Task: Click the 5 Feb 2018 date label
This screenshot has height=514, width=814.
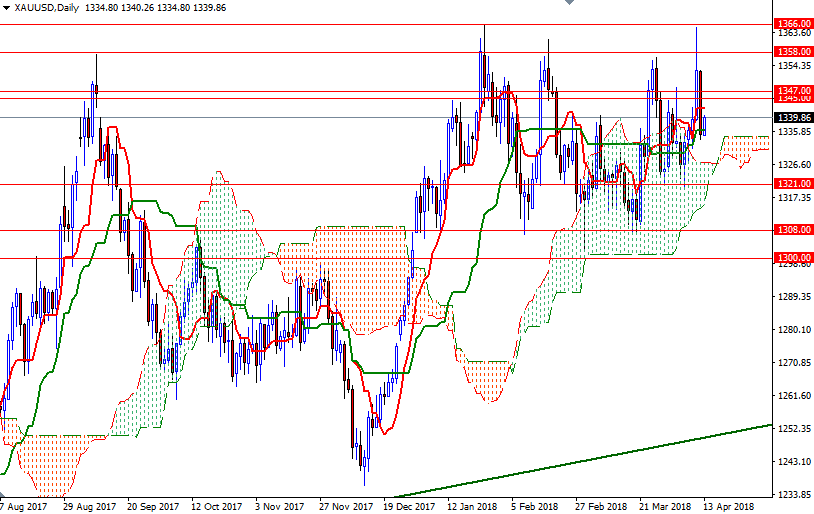Action: [534, 506]
